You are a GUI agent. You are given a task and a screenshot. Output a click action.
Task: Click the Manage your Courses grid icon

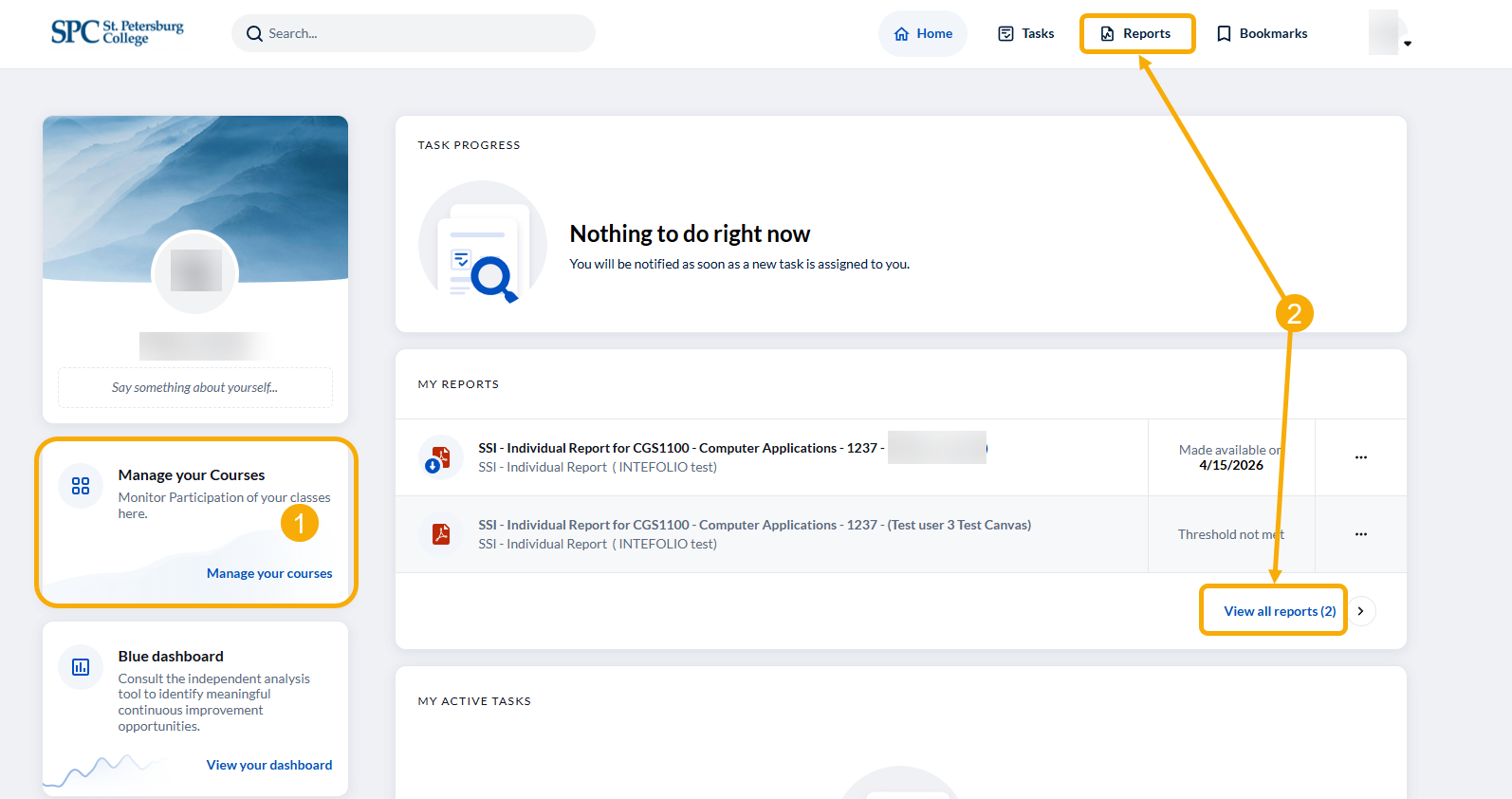(81, 486)
